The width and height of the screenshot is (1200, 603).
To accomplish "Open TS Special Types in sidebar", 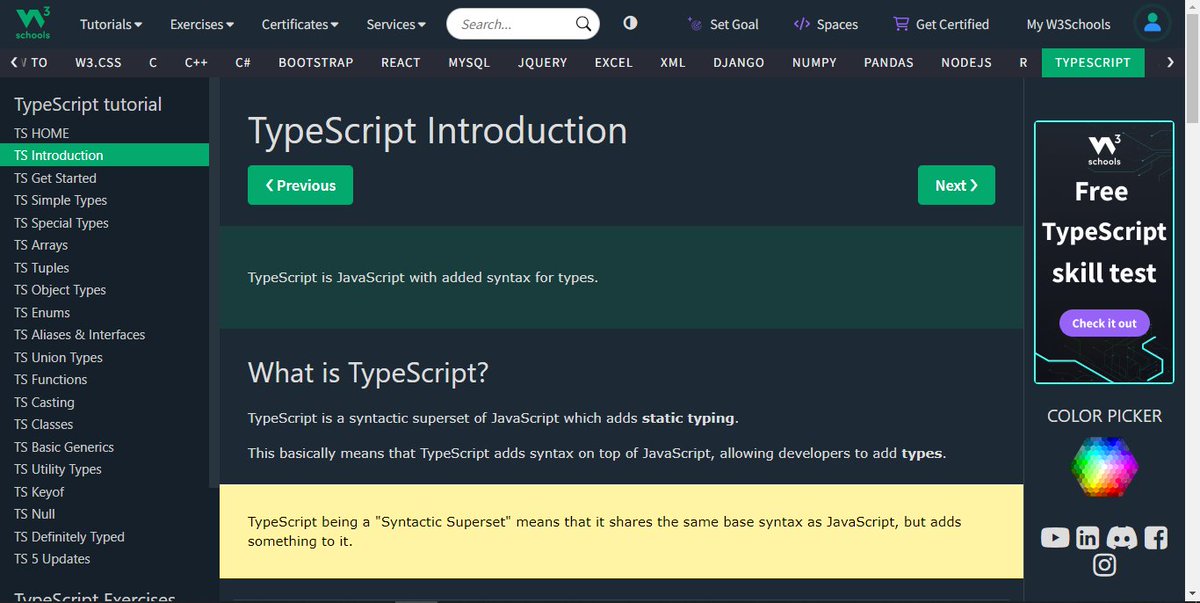I will pyautogui.click(x=104, y=223).
